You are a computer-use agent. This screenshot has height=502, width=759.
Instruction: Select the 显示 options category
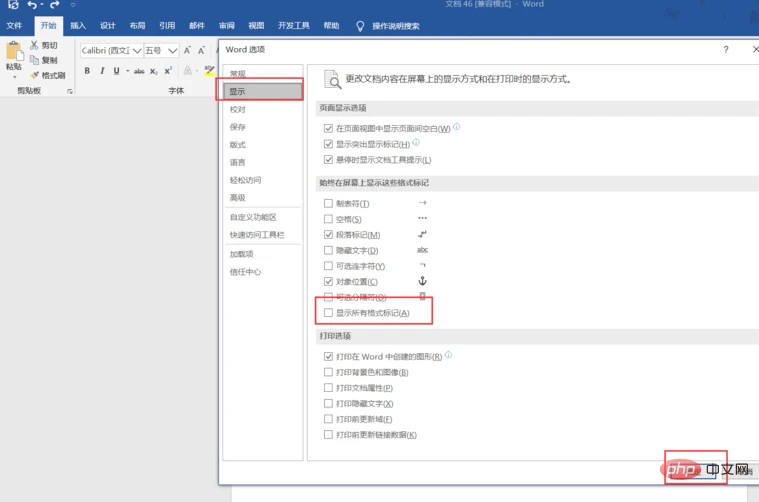tap(263, 91)
